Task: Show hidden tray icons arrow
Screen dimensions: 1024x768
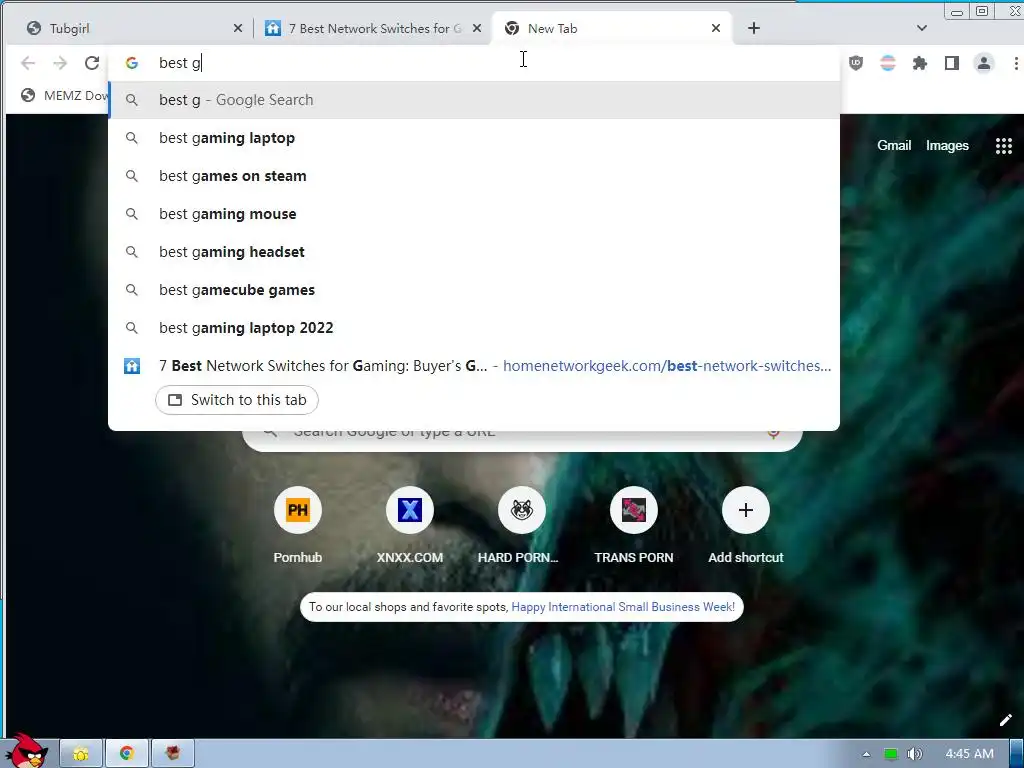Action: [866, 754]
